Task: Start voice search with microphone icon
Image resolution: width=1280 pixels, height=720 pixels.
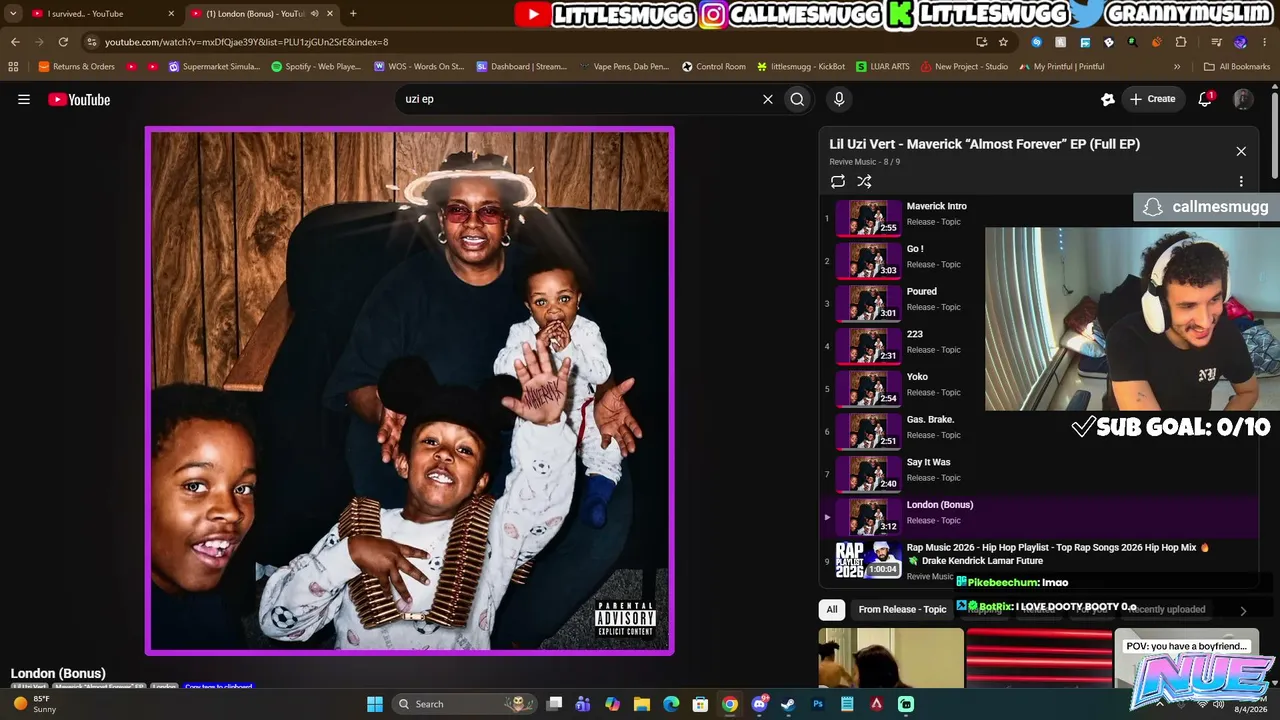Action: click(839, 99)
